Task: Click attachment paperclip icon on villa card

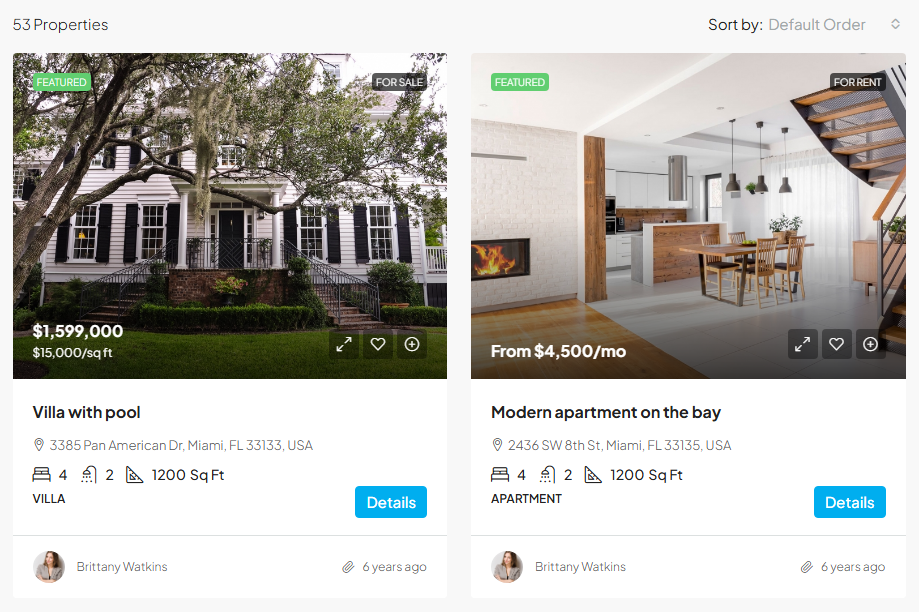Action: pos(348,567)
